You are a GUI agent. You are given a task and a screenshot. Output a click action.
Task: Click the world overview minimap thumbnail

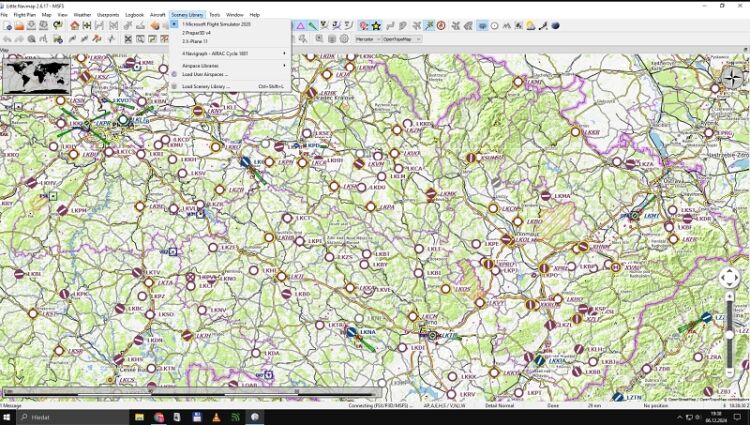pyautogui.click(x=37, y=75)
